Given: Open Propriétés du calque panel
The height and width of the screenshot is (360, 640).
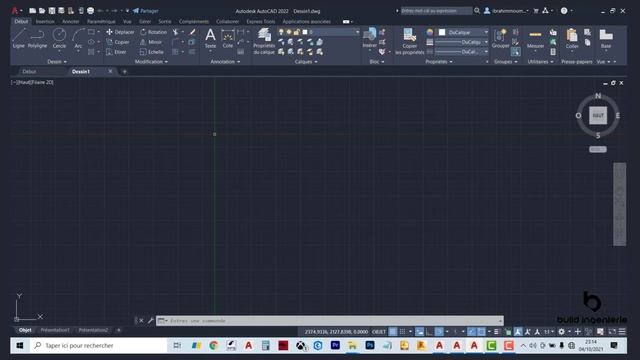Looking at the screenshot, I should click(264, 41).
